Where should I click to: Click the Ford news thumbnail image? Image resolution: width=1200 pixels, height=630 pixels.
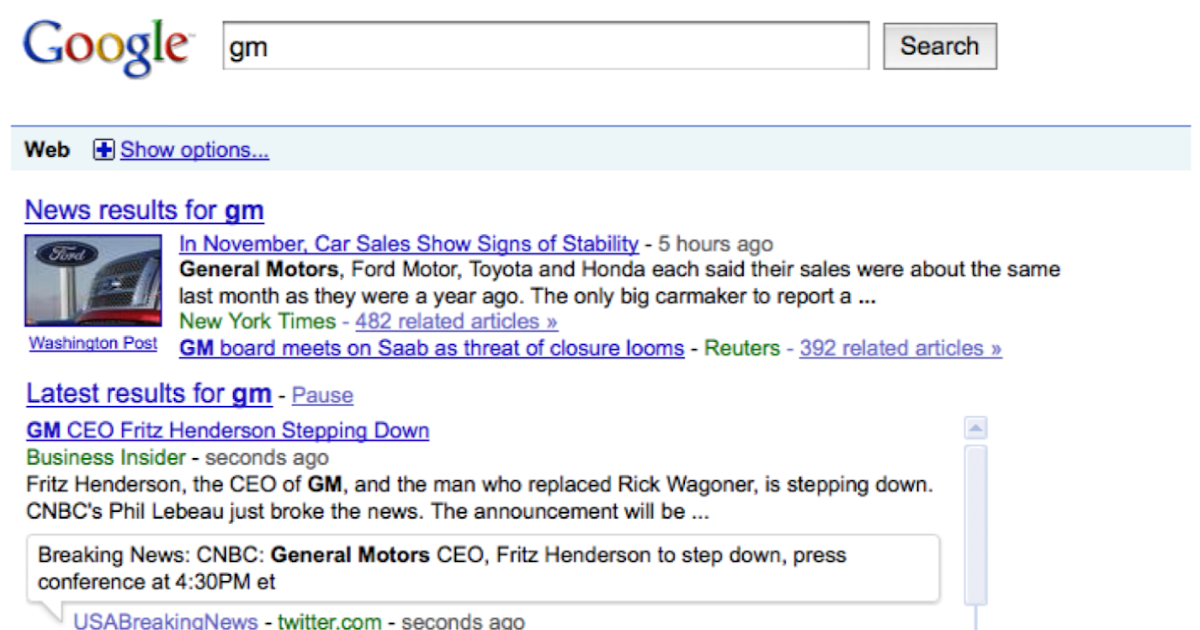tap(93, 280)
